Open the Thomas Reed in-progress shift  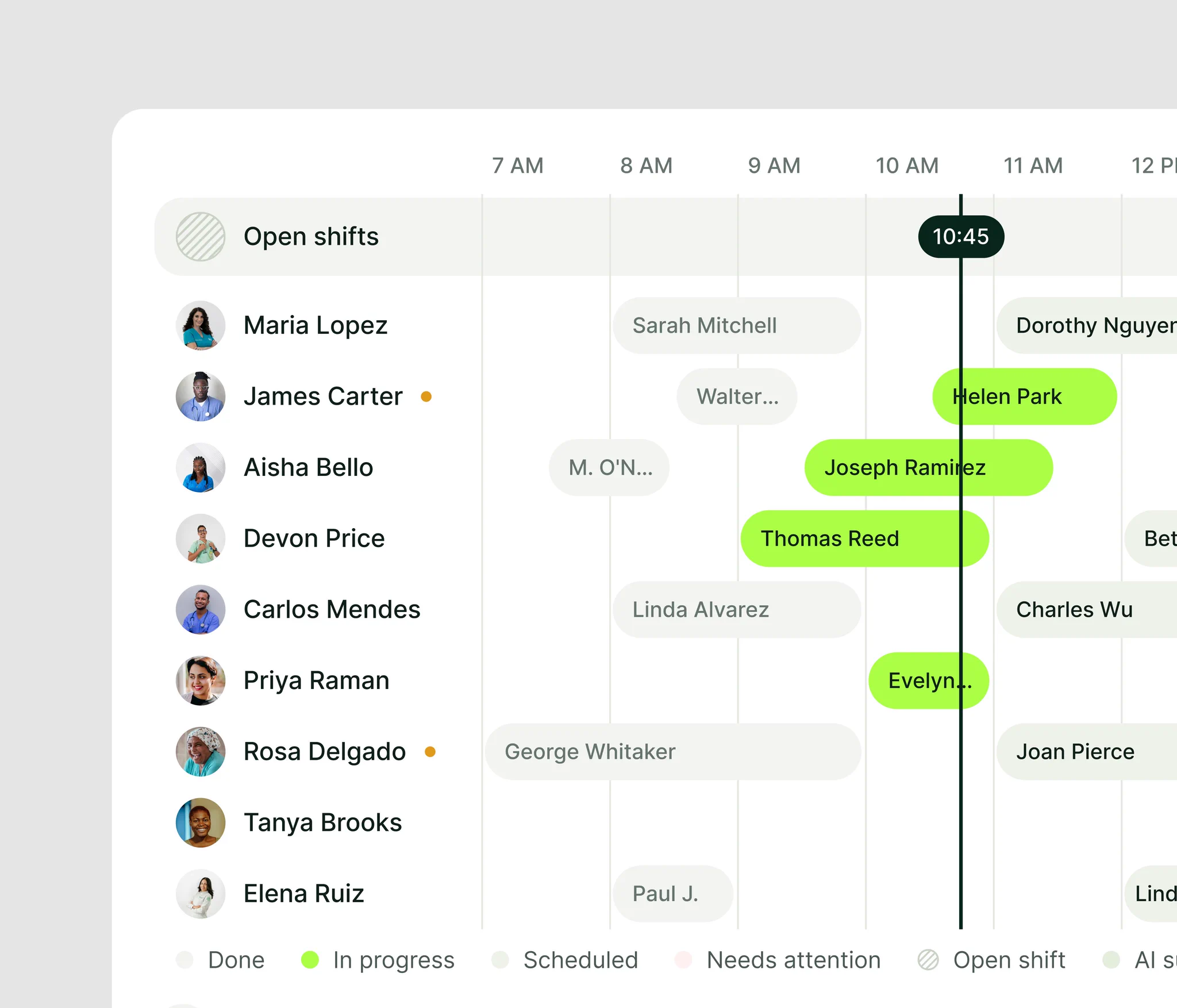coord(865,538)
